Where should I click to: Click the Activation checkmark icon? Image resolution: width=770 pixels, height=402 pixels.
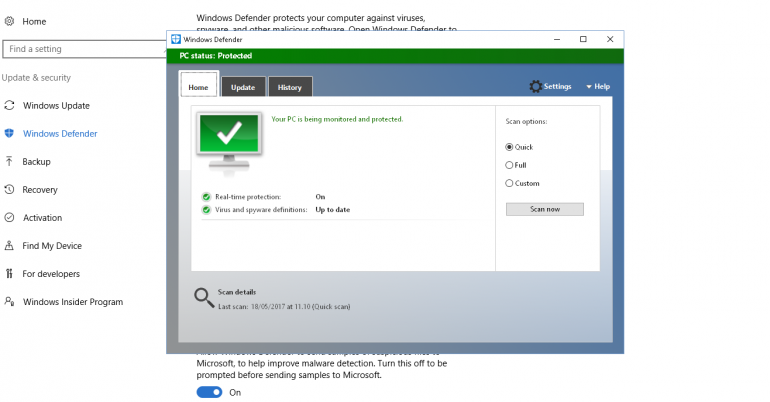[10, 217]
